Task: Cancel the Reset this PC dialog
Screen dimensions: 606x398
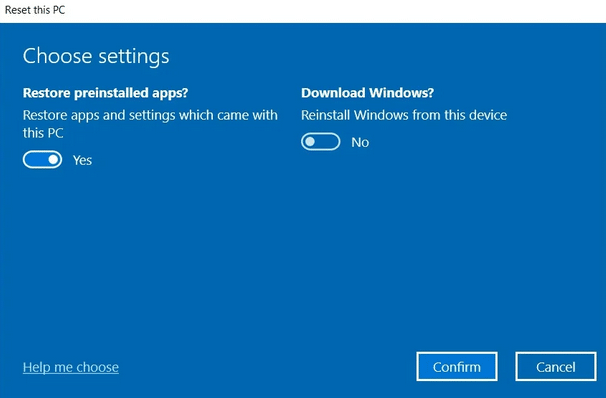Action: point(556,366)
